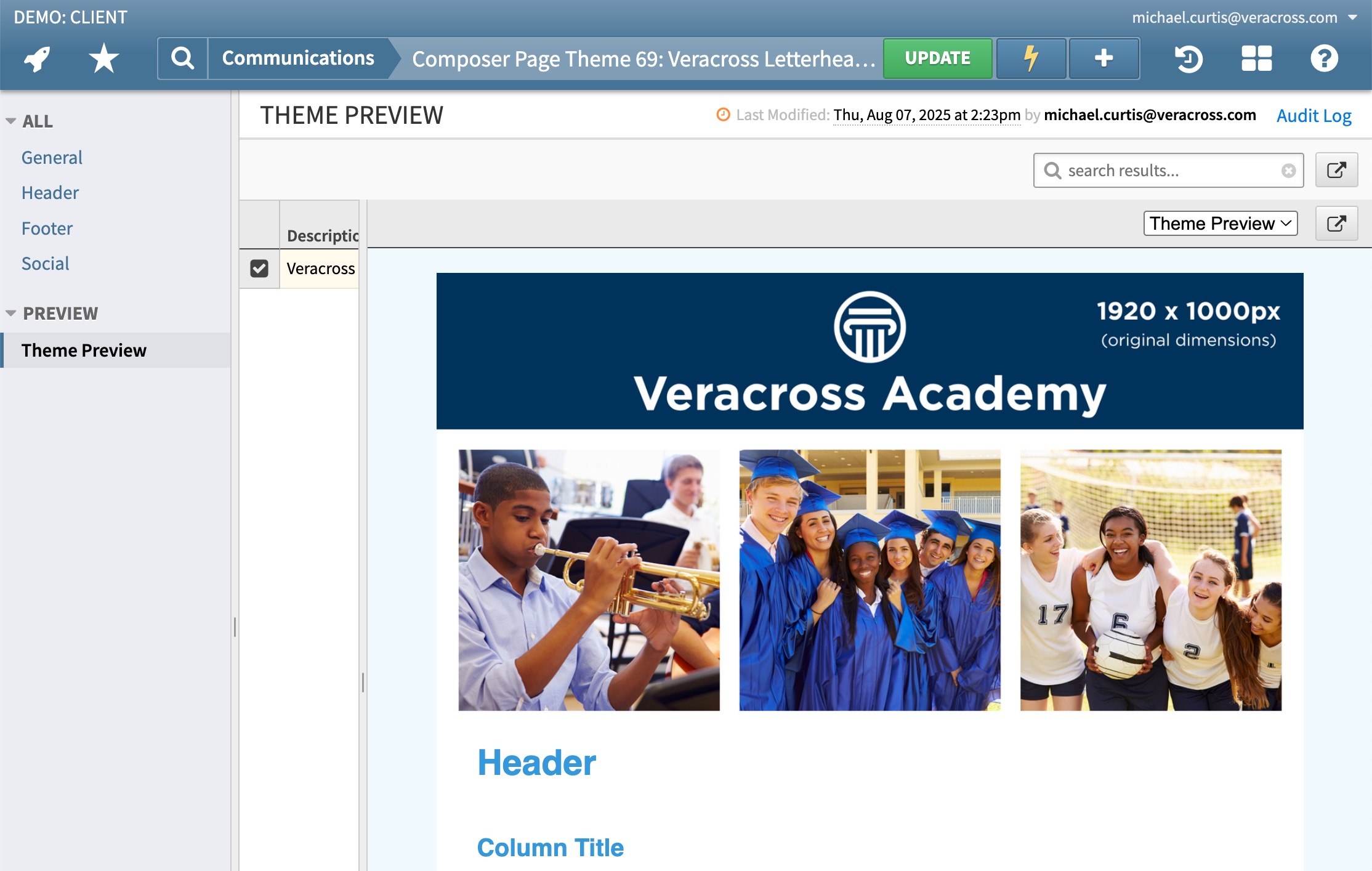Click the plus add record button
Screen dimensions: 1372x871
click(1104, 59)
